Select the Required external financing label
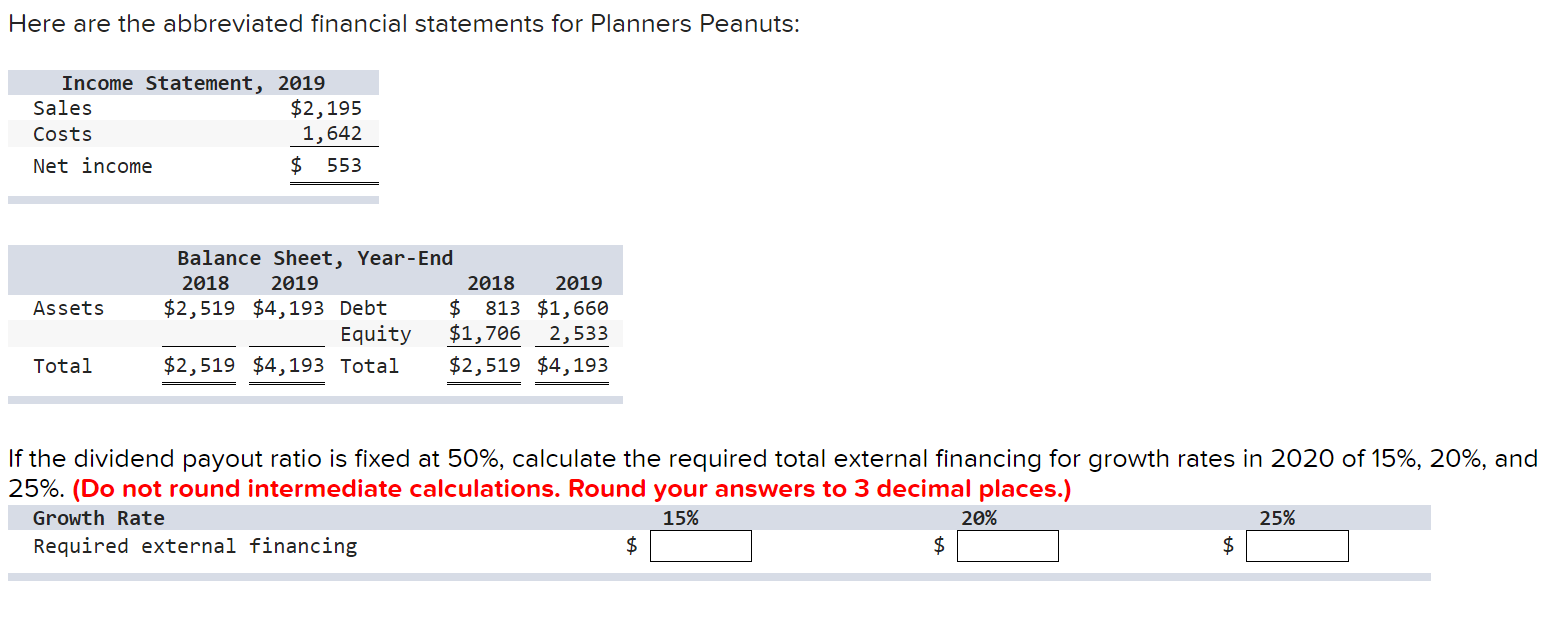This screenshot has width=1567, height=634. pos(195,545)
